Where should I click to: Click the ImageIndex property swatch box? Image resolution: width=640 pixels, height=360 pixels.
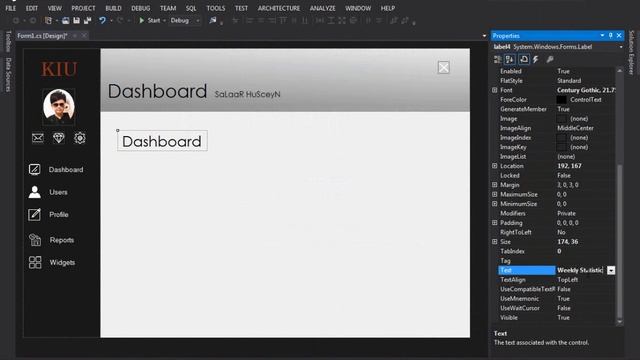click(562, 138)
